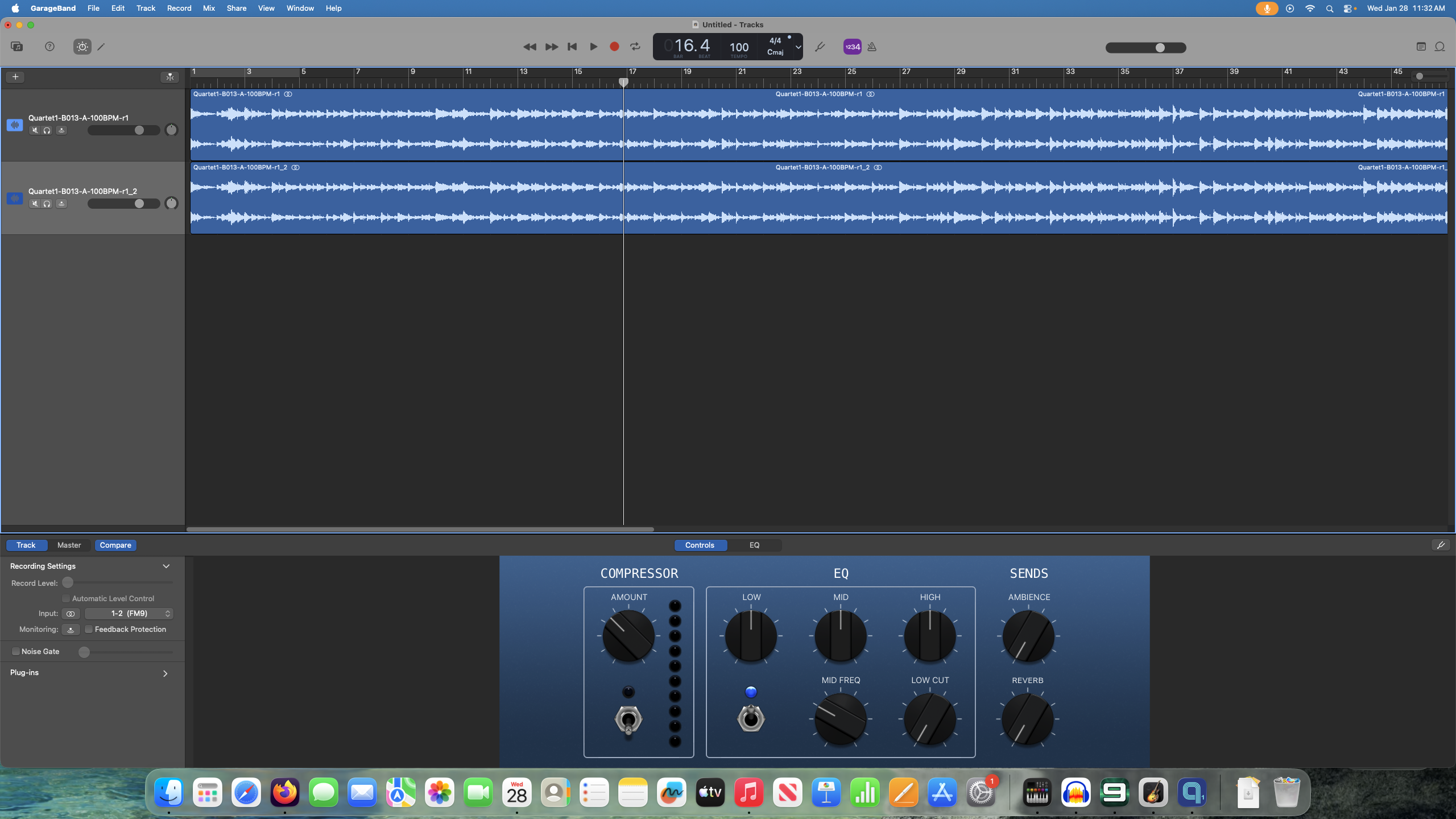Click the red Record button
The width and height of the screenshot is (1456, 819).
point(614,47)
